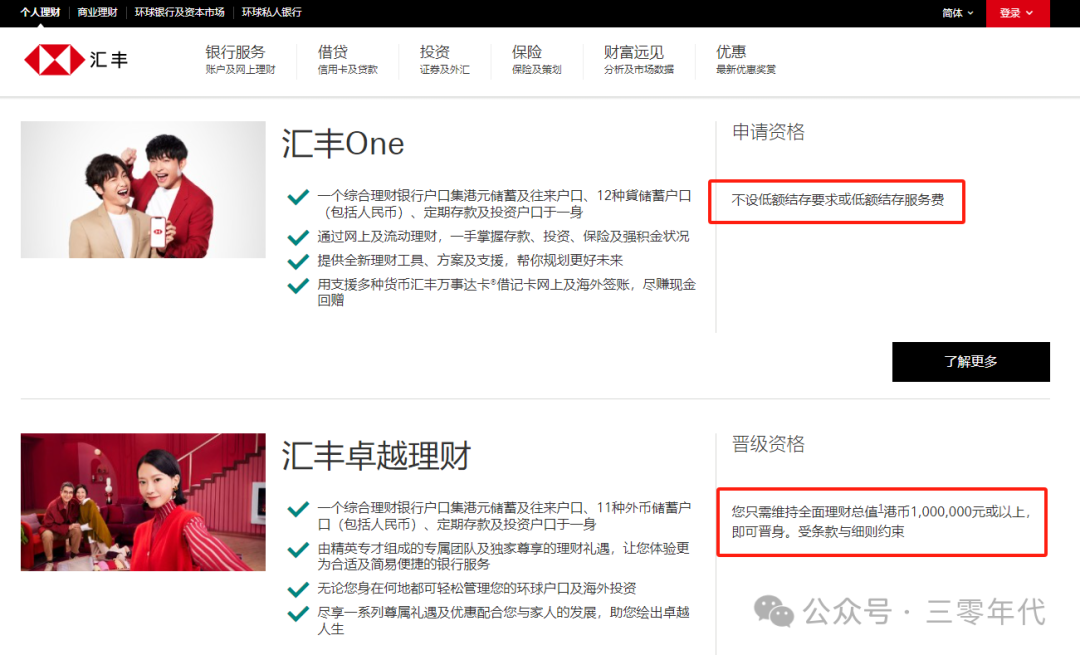The image size is (1080, 655).
Task: Go to 环球银行及资本市场
Action: point(179,12)
